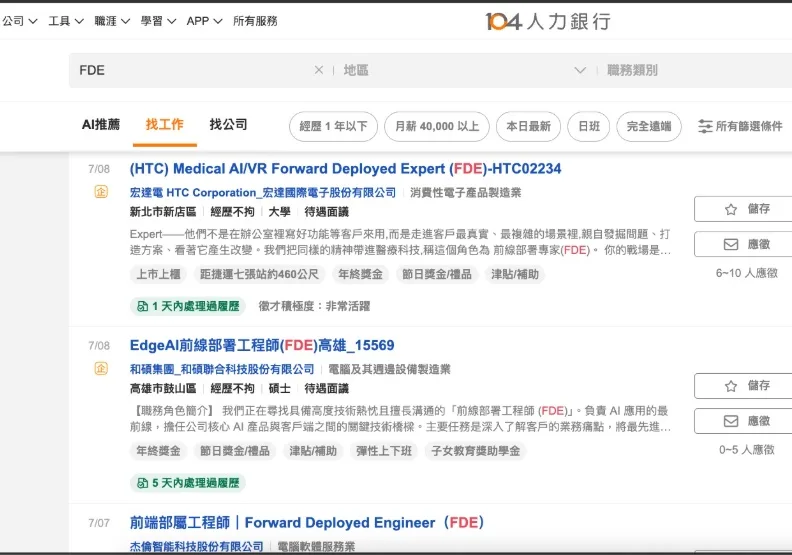Click the 子女教育獎助學金 tag
The image size is (792, 555).
point(475,451)
